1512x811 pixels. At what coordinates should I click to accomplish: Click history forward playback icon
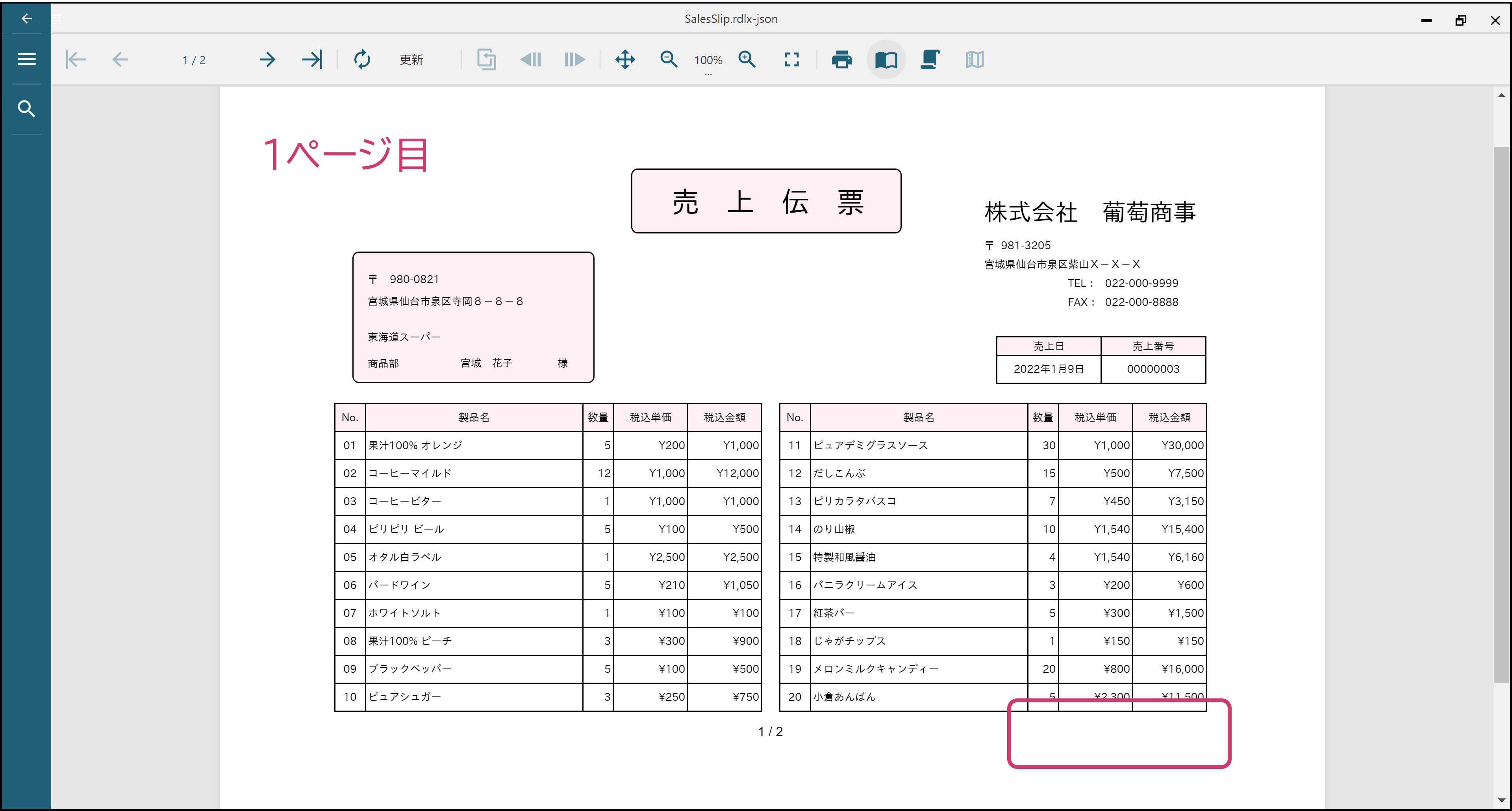pos(574,59)
